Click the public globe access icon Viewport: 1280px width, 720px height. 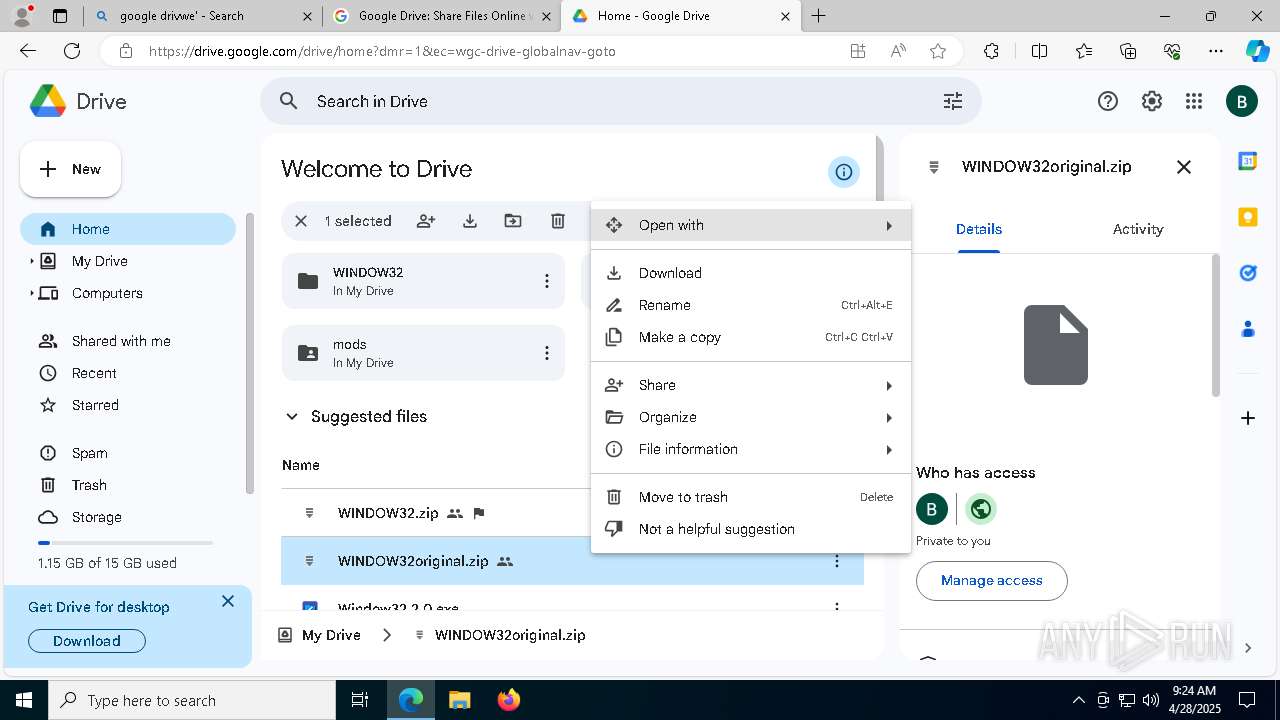click(x=981, y=509)
